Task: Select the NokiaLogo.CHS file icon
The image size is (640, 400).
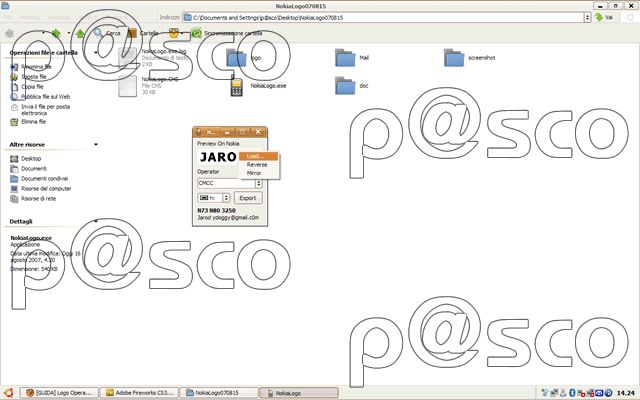Action: pos(127,86)
